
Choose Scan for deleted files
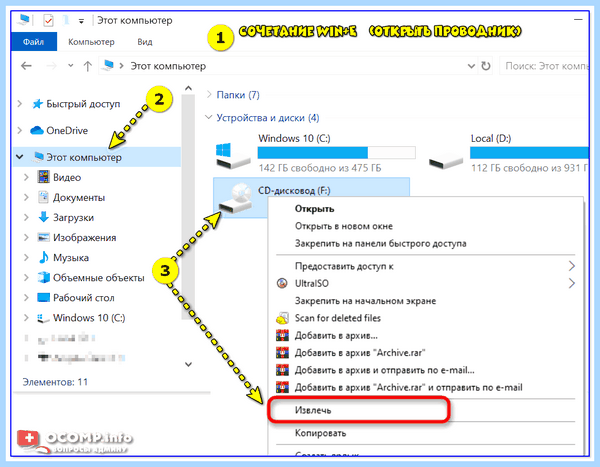(x=338, y=318)
